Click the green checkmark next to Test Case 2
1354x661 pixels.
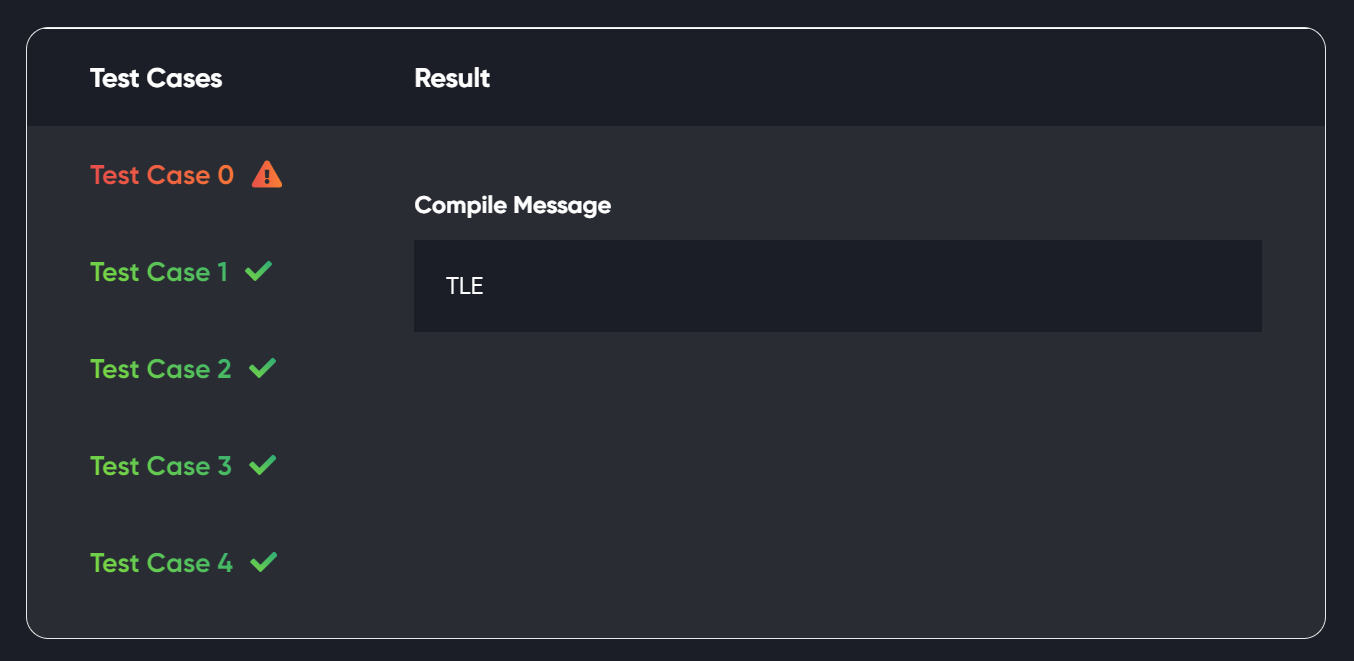click(x=262, y=368)
